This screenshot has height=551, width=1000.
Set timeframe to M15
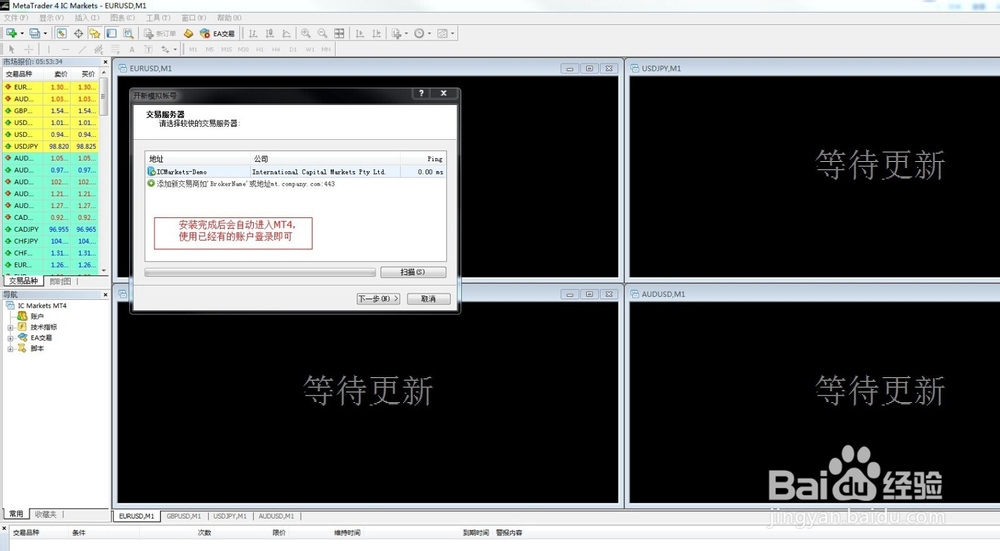226,49
